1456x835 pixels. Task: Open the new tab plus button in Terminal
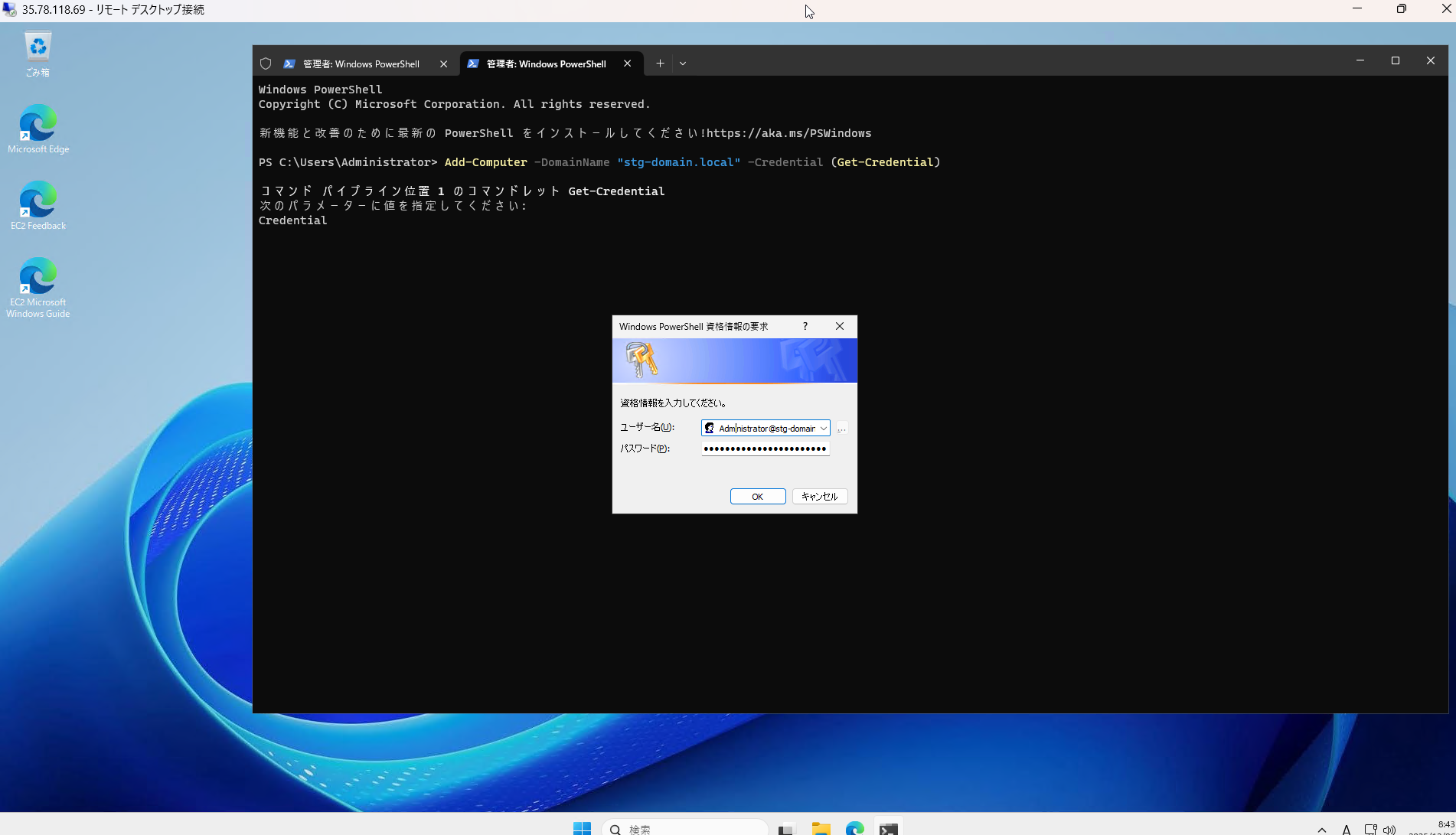(x=659, y=64)
